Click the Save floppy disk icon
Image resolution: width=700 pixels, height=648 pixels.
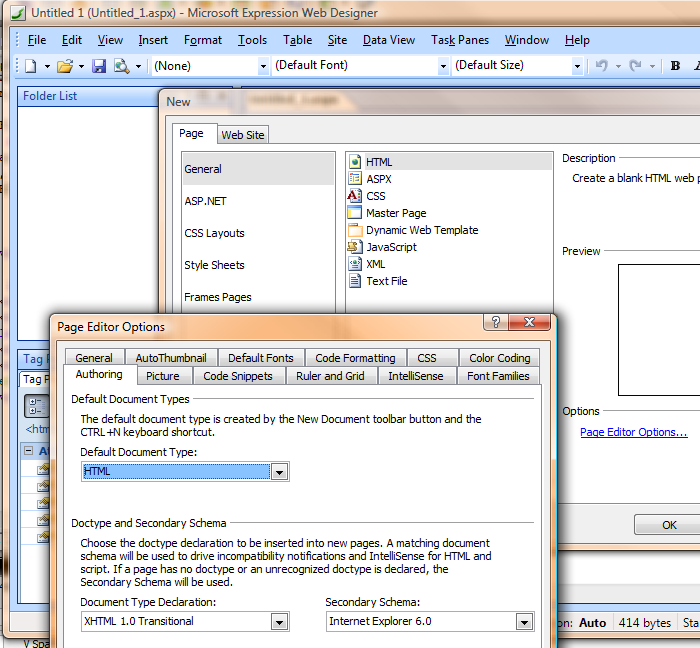(x=99, y=66)
